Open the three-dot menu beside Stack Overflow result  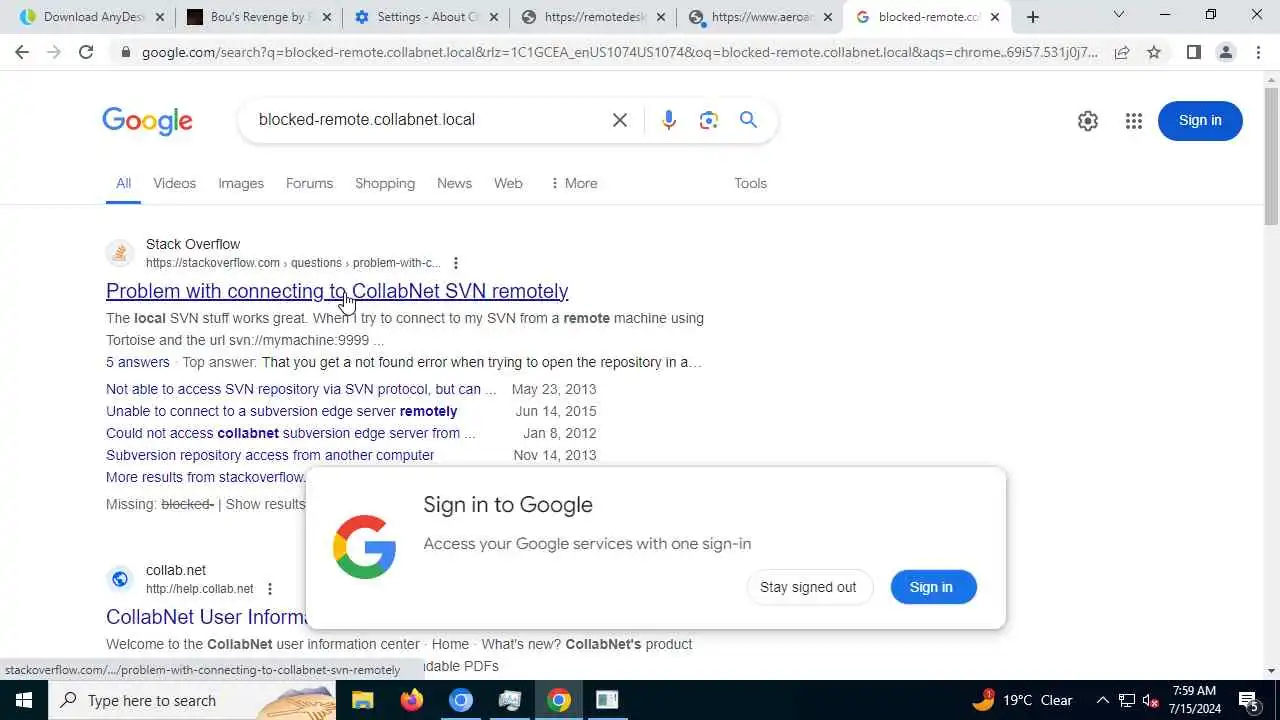click(x=456, y=263)
